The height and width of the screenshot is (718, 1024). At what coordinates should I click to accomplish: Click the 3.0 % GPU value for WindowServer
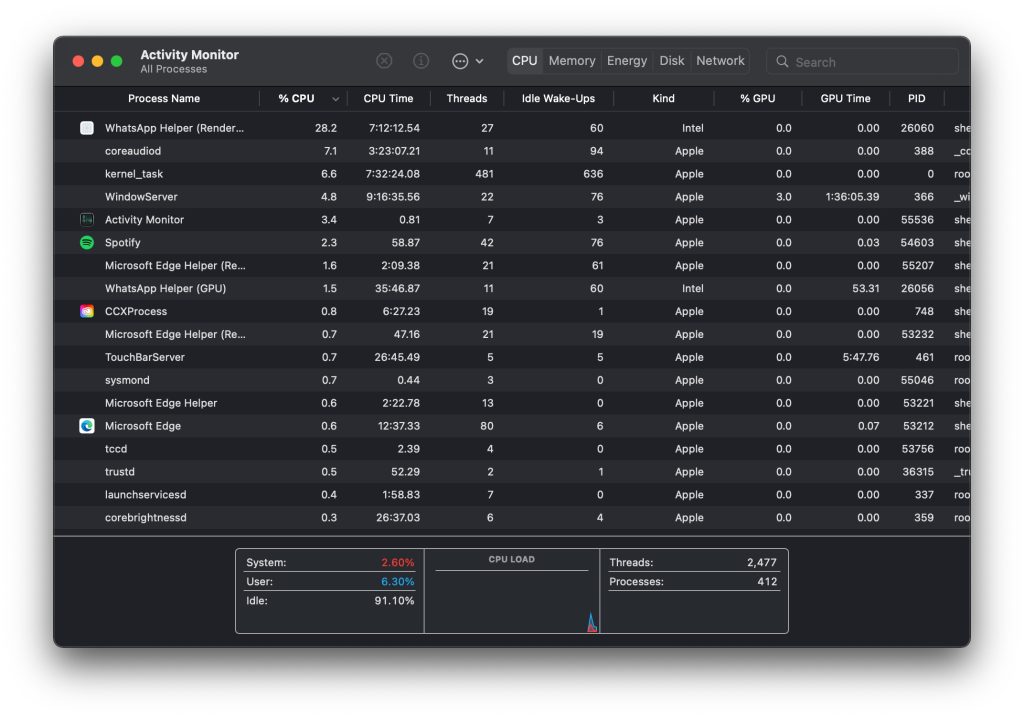click(x=784, y=197)
